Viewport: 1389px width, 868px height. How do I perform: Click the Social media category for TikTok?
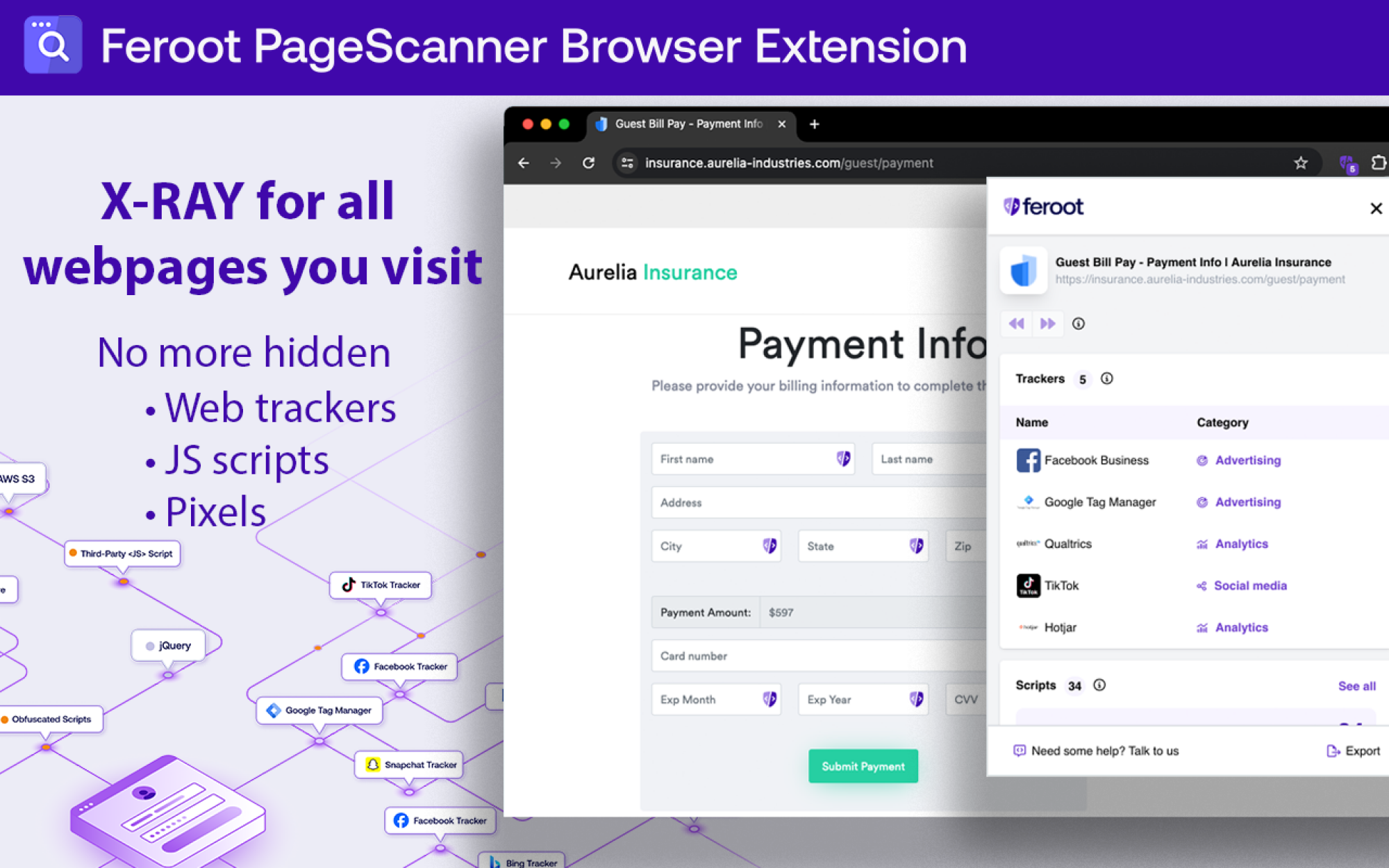[1249, 585]
